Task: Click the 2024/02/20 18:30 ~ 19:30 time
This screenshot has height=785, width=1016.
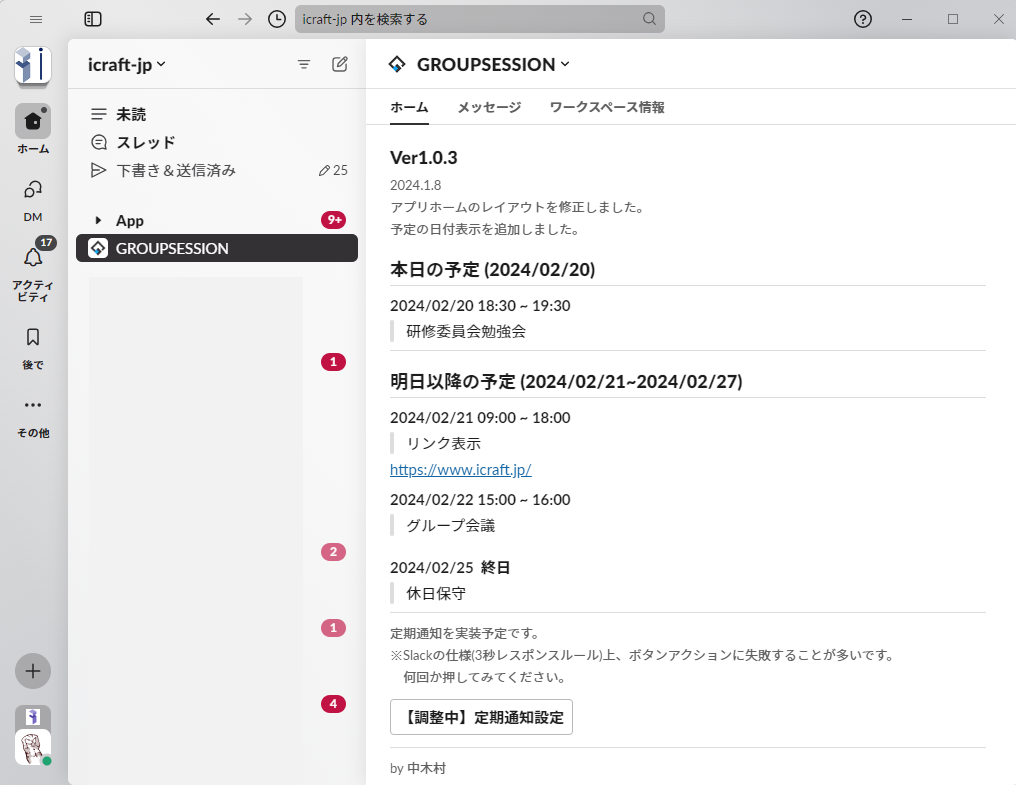Action: [x=480, y=305]
